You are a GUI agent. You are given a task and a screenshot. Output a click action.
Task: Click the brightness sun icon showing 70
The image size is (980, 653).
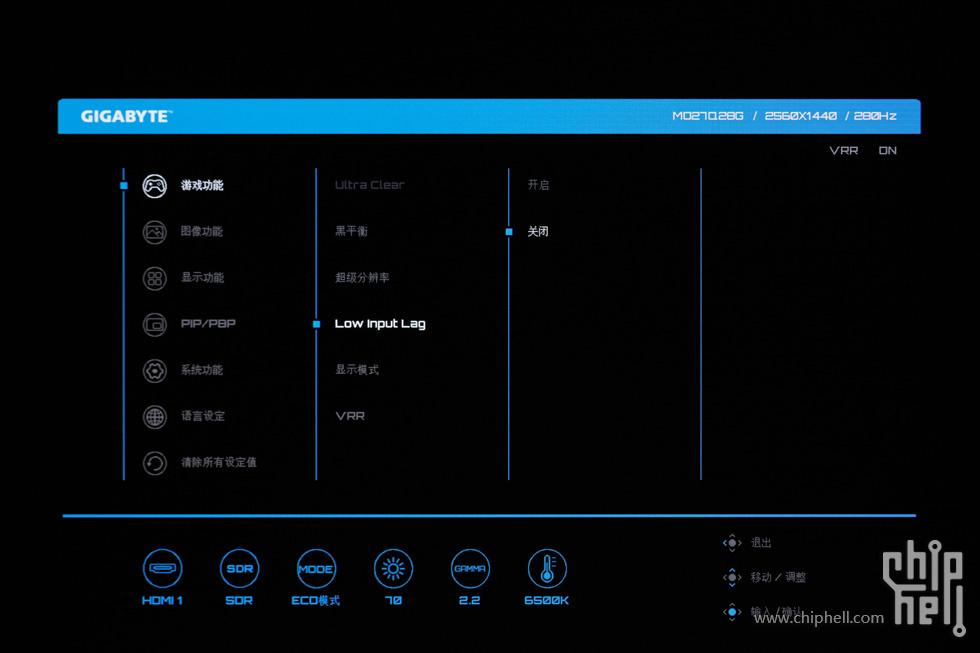coord(393,568)
